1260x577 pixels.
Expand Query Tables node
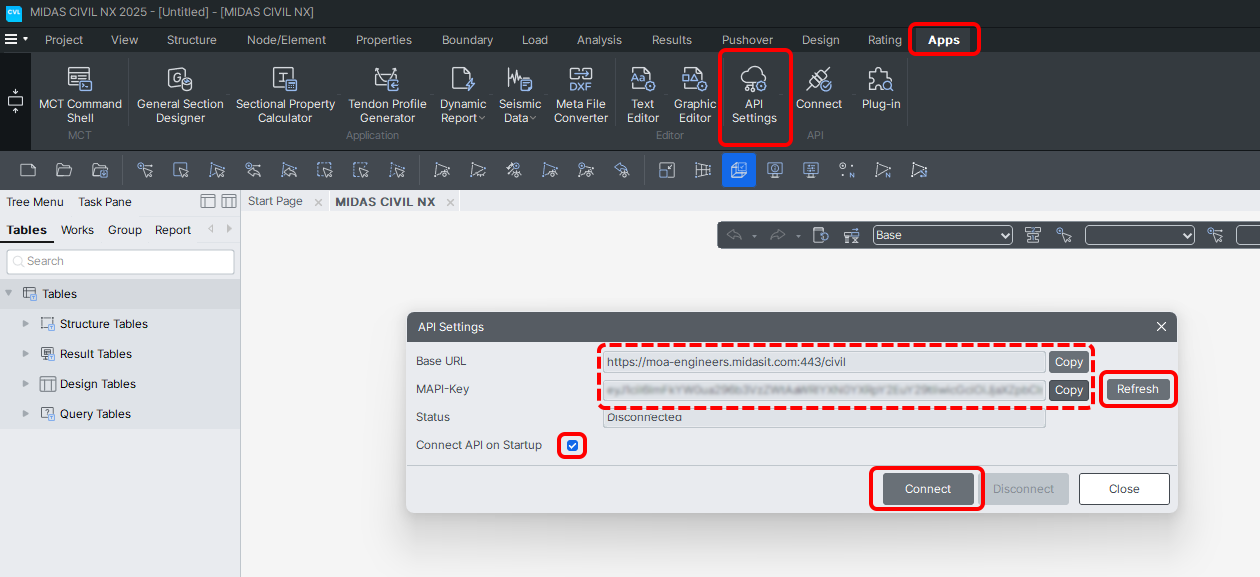point(26,413)
